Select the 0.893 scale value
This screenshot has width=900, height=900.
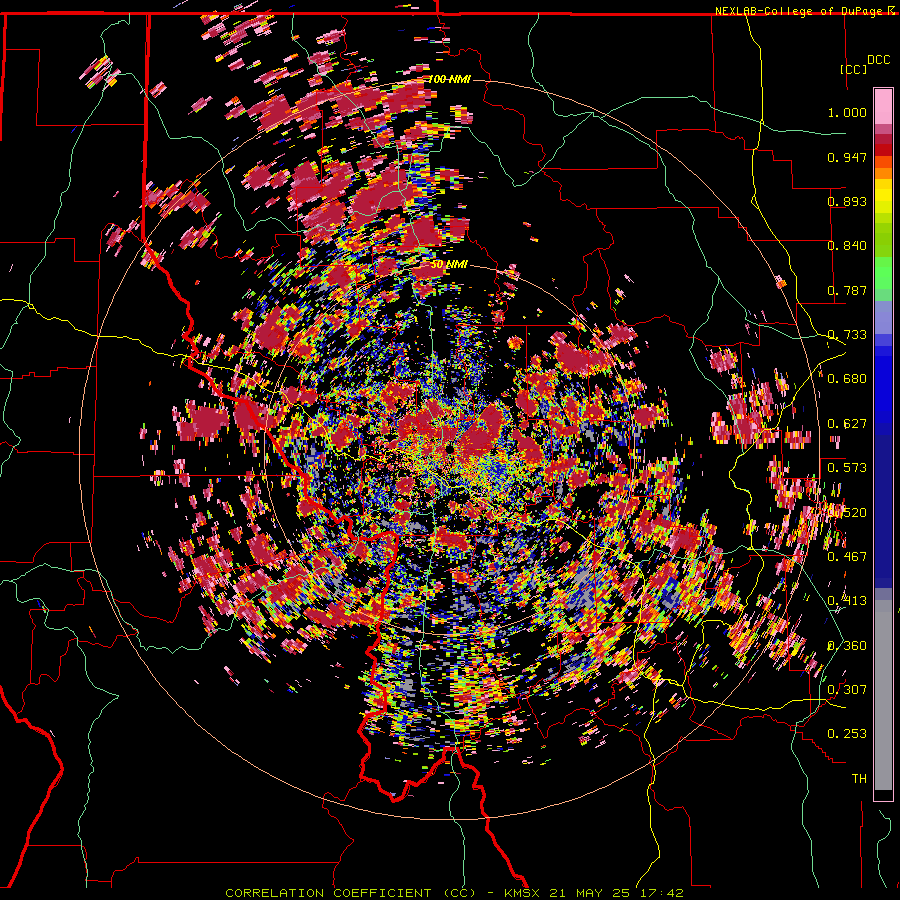(x=847, y=201)
